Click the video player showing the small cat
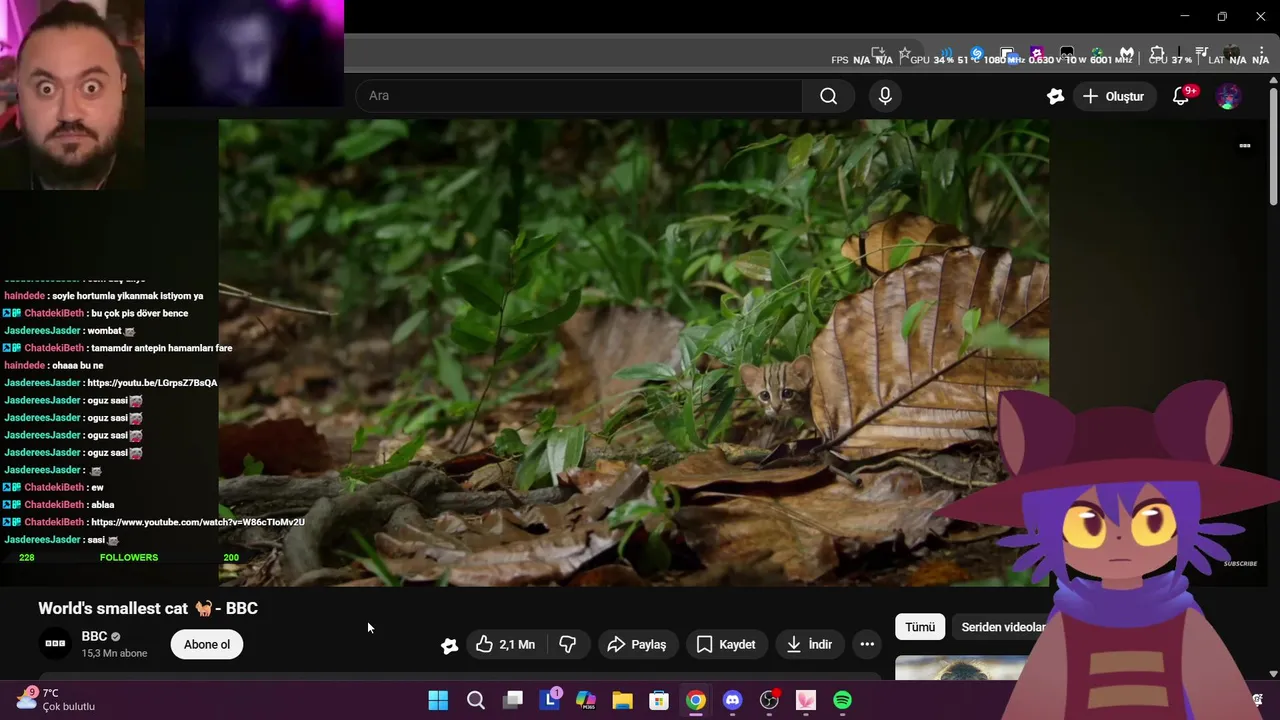Viewport: 1280px width, 720px height. [634, 352]
